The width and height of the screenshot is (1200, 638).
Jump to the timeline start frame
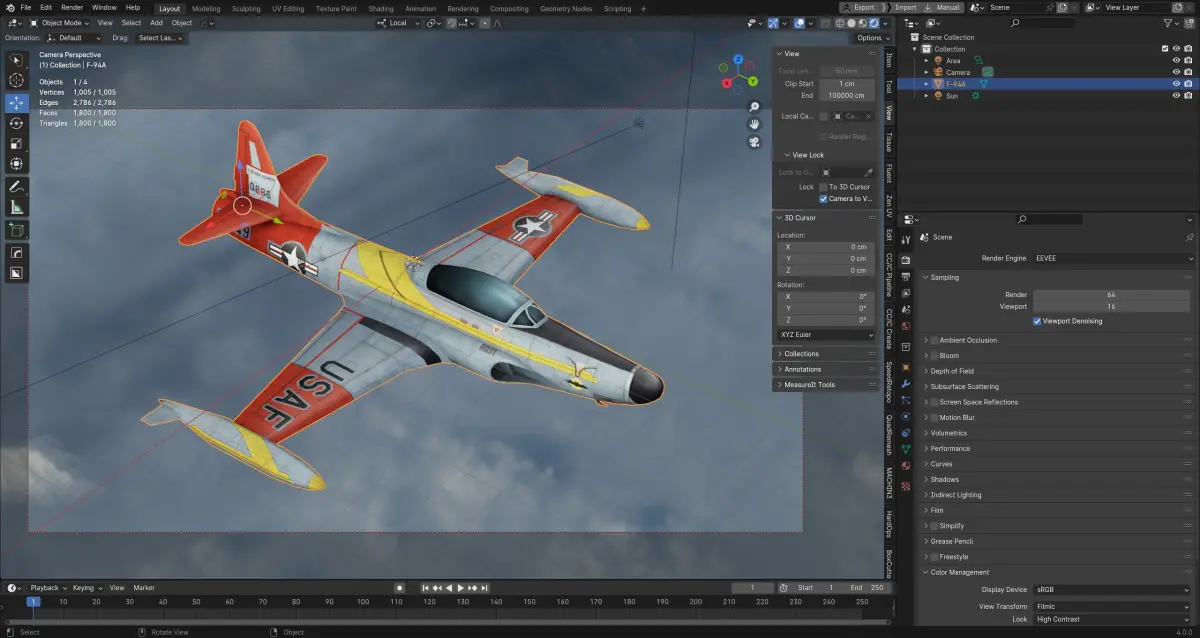click(425, 588)
